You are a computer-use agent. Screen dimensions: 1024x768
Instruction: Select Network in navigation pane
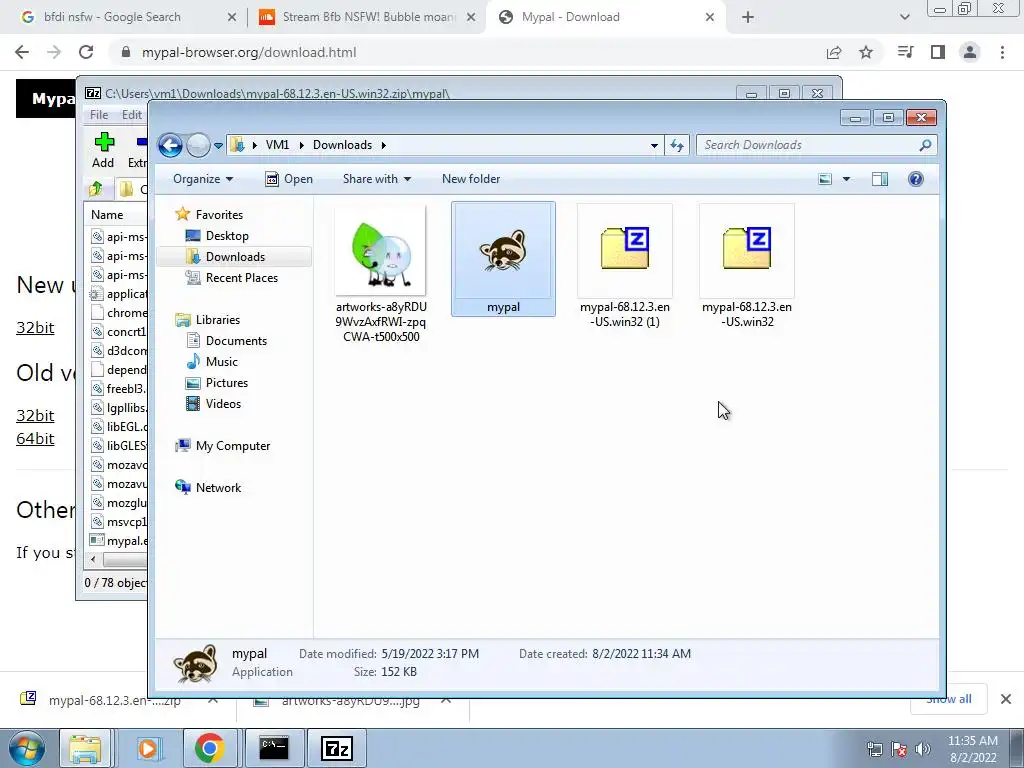208,487
